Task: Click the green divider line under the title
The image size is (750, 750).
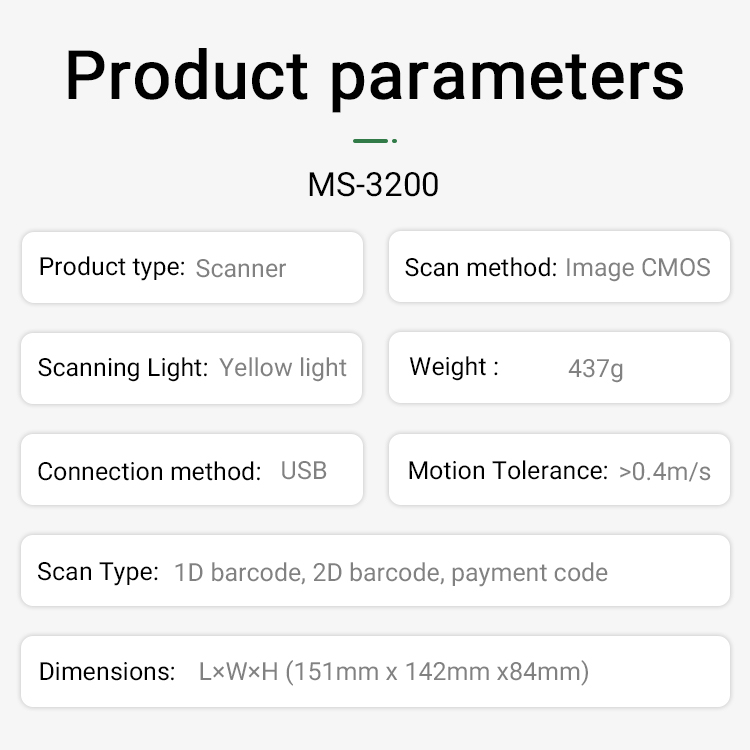Action: [370, 141]
